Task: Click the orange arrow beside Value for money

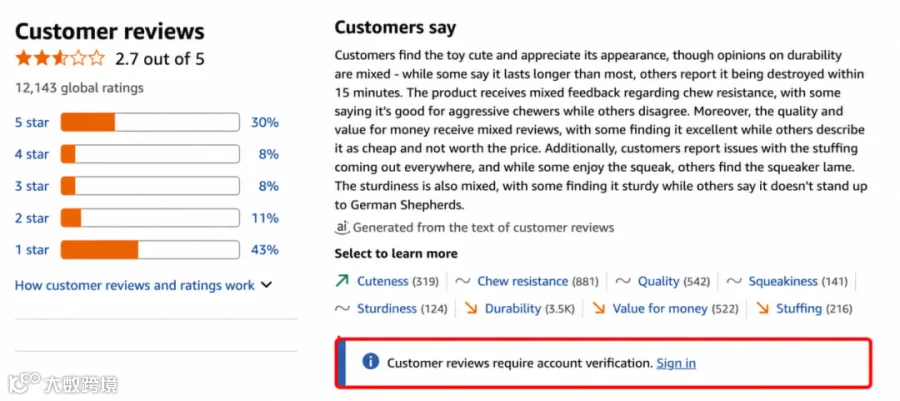Action: [599, 309]
